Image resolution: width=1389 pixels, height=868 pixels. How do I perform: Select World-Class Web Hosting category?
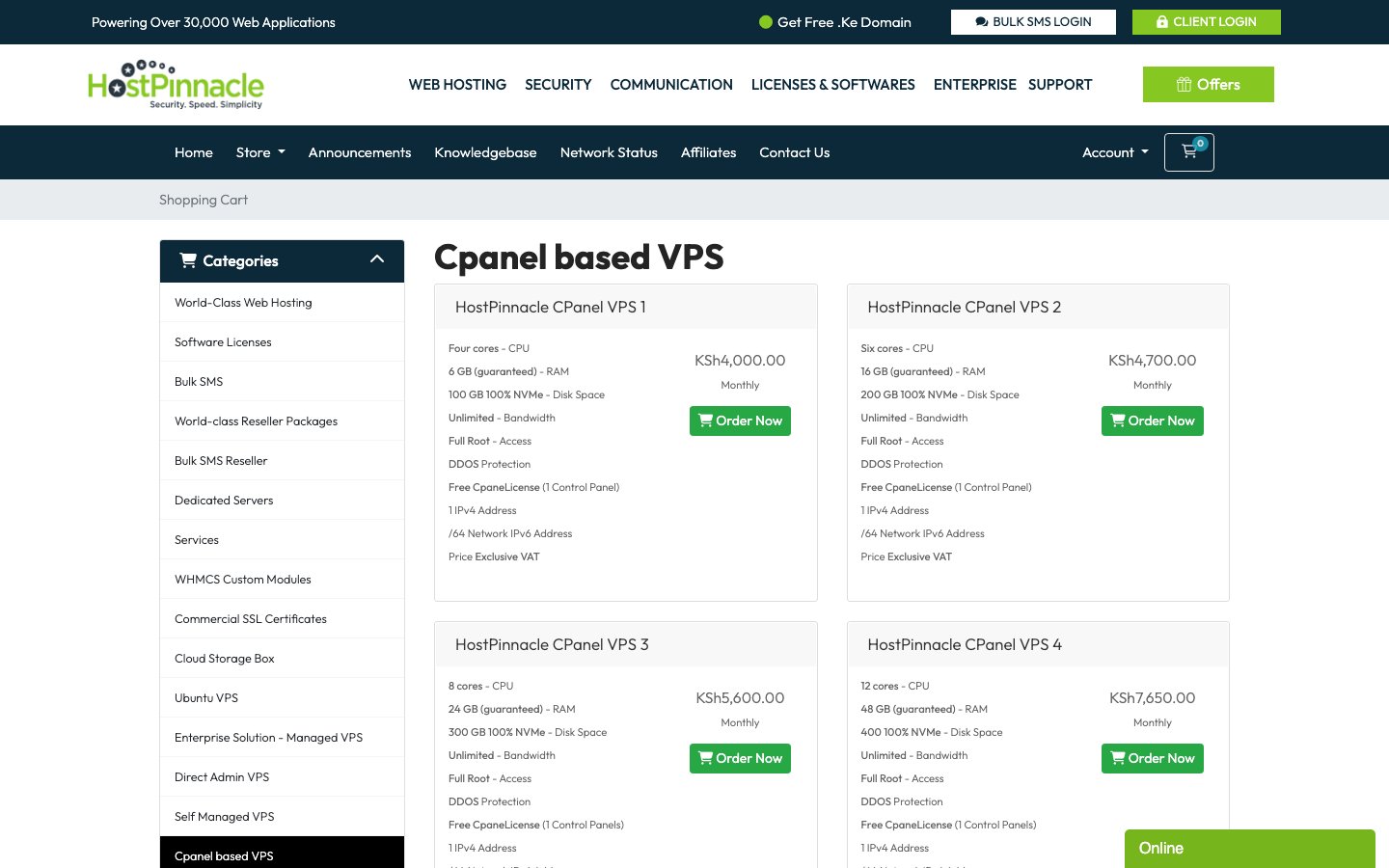click(282, 303)
